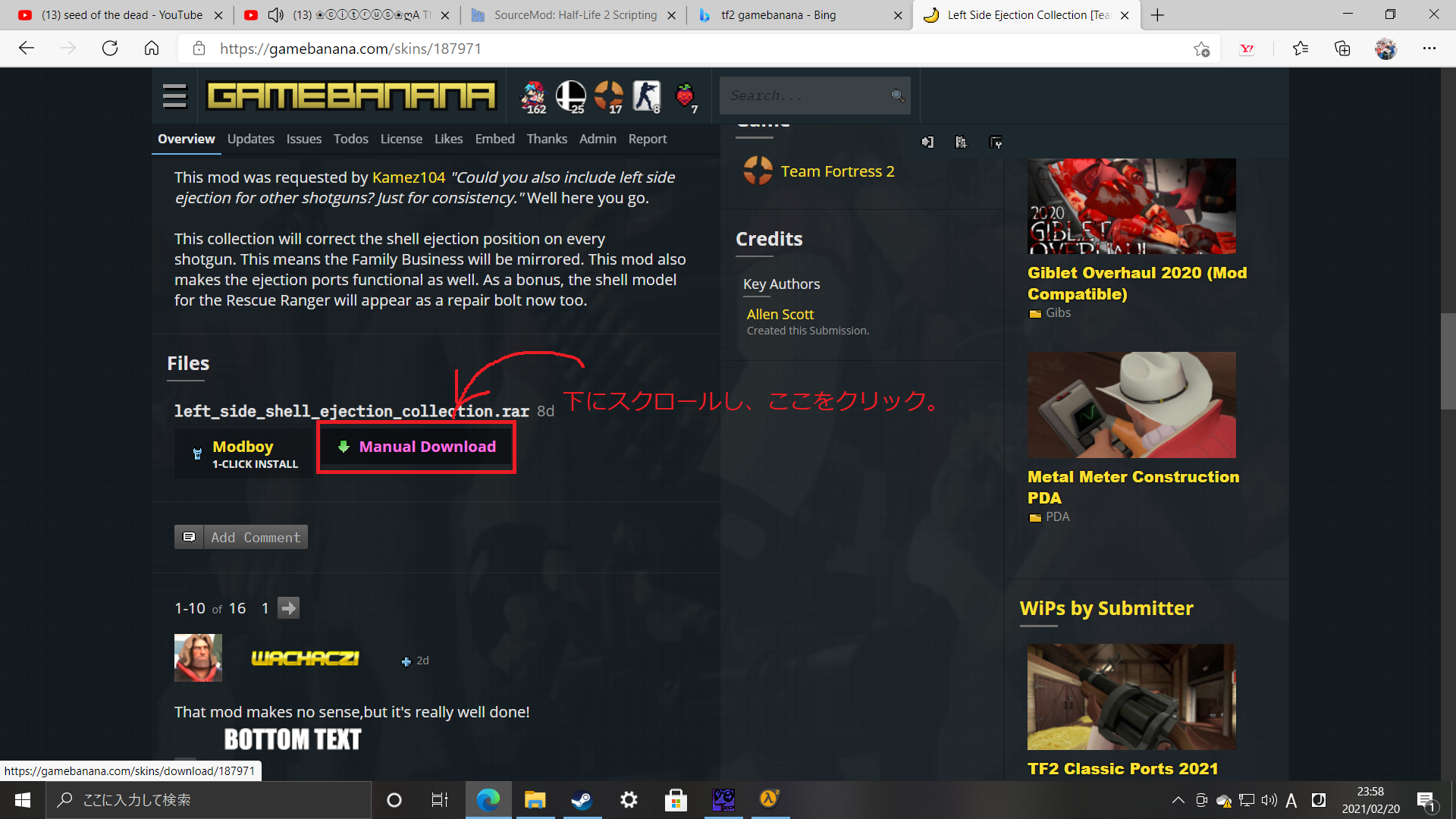Open the License tab

coord(401,139)
